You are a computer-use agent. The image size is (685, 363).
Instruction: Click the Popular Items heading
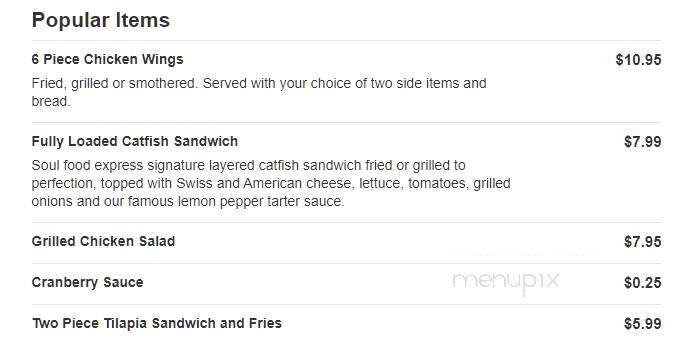pos(100,20)
